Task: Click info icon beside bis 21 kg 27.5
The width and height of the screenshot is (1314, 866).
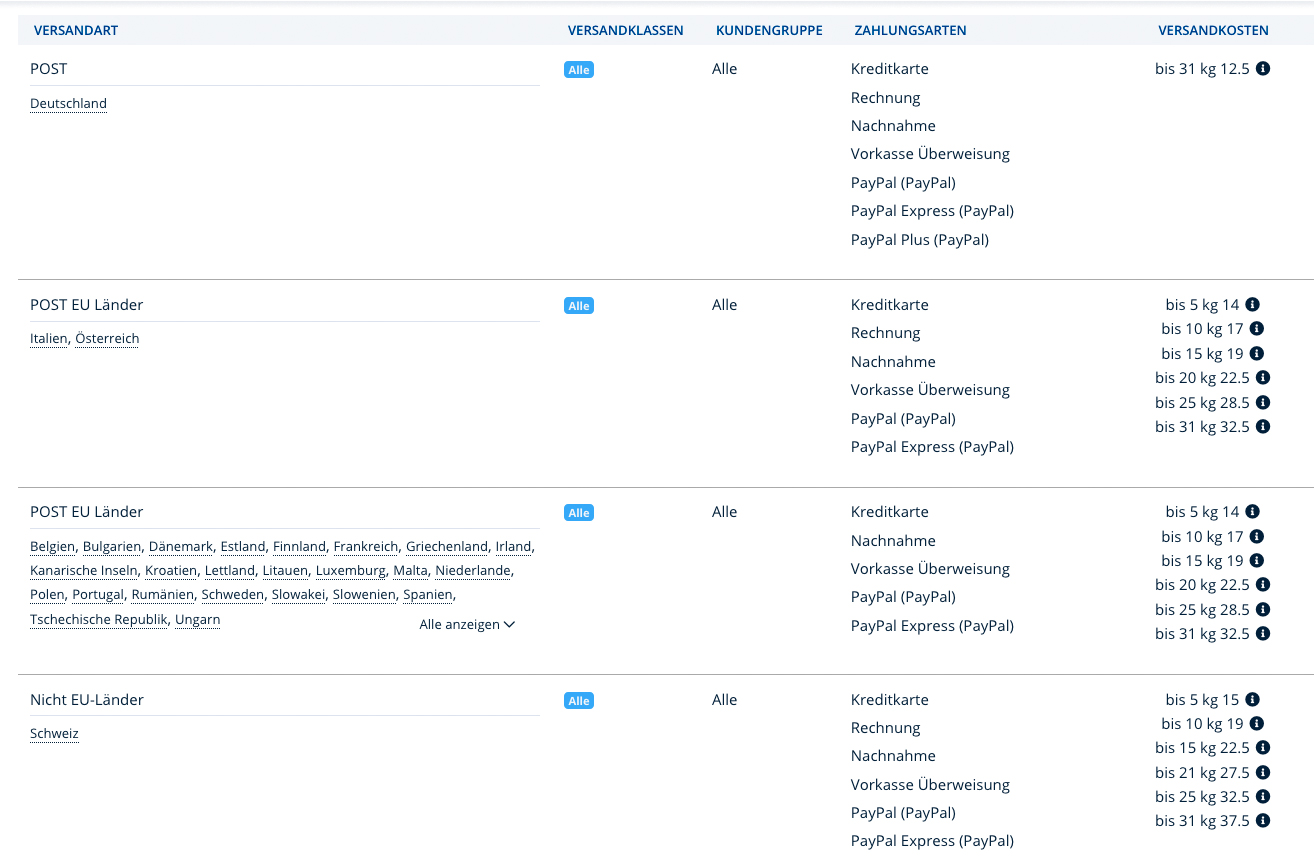Action: (x=1263, y=773)
